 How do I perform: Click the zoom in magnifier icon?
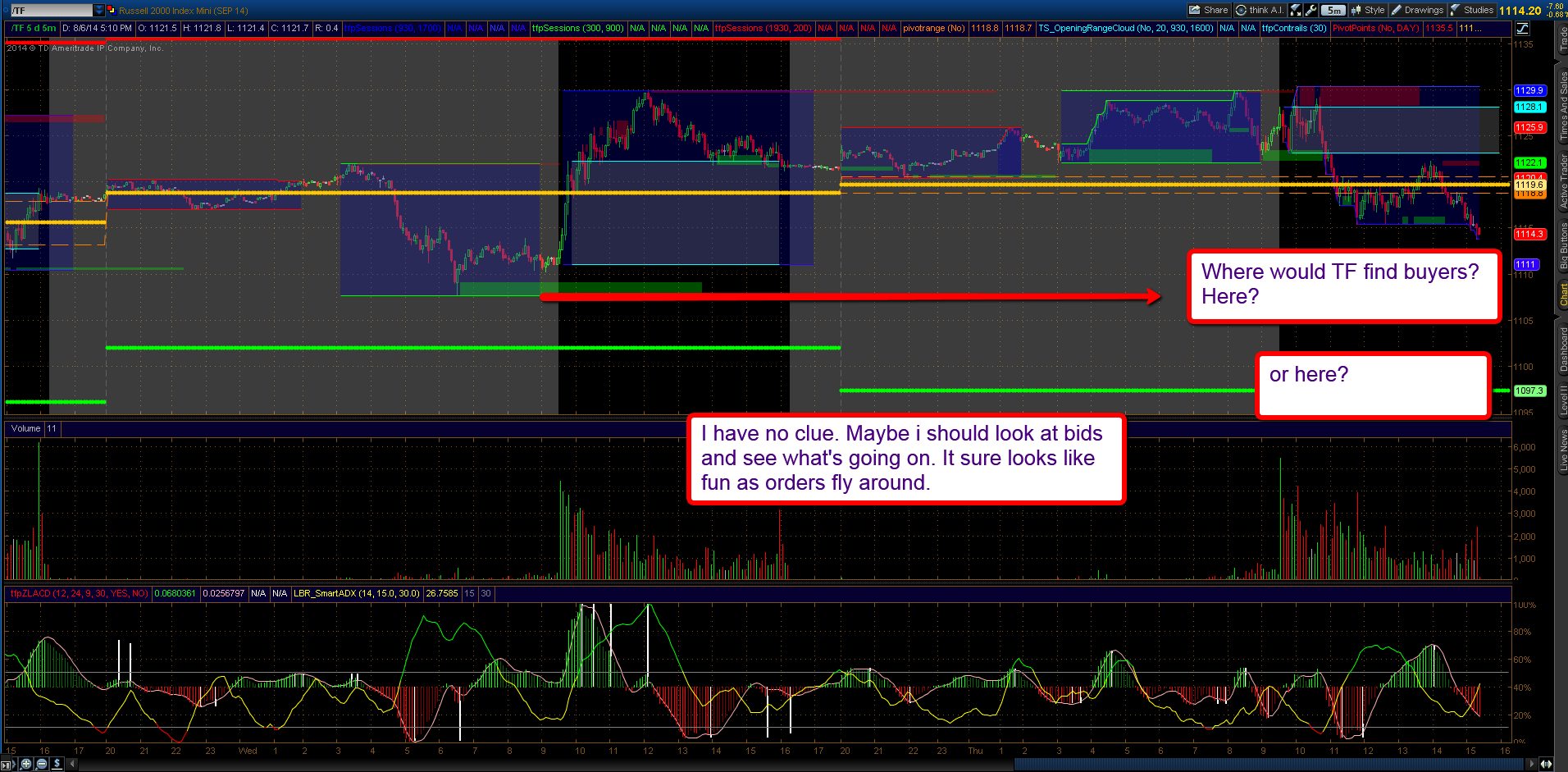click(x=26, y=764)
